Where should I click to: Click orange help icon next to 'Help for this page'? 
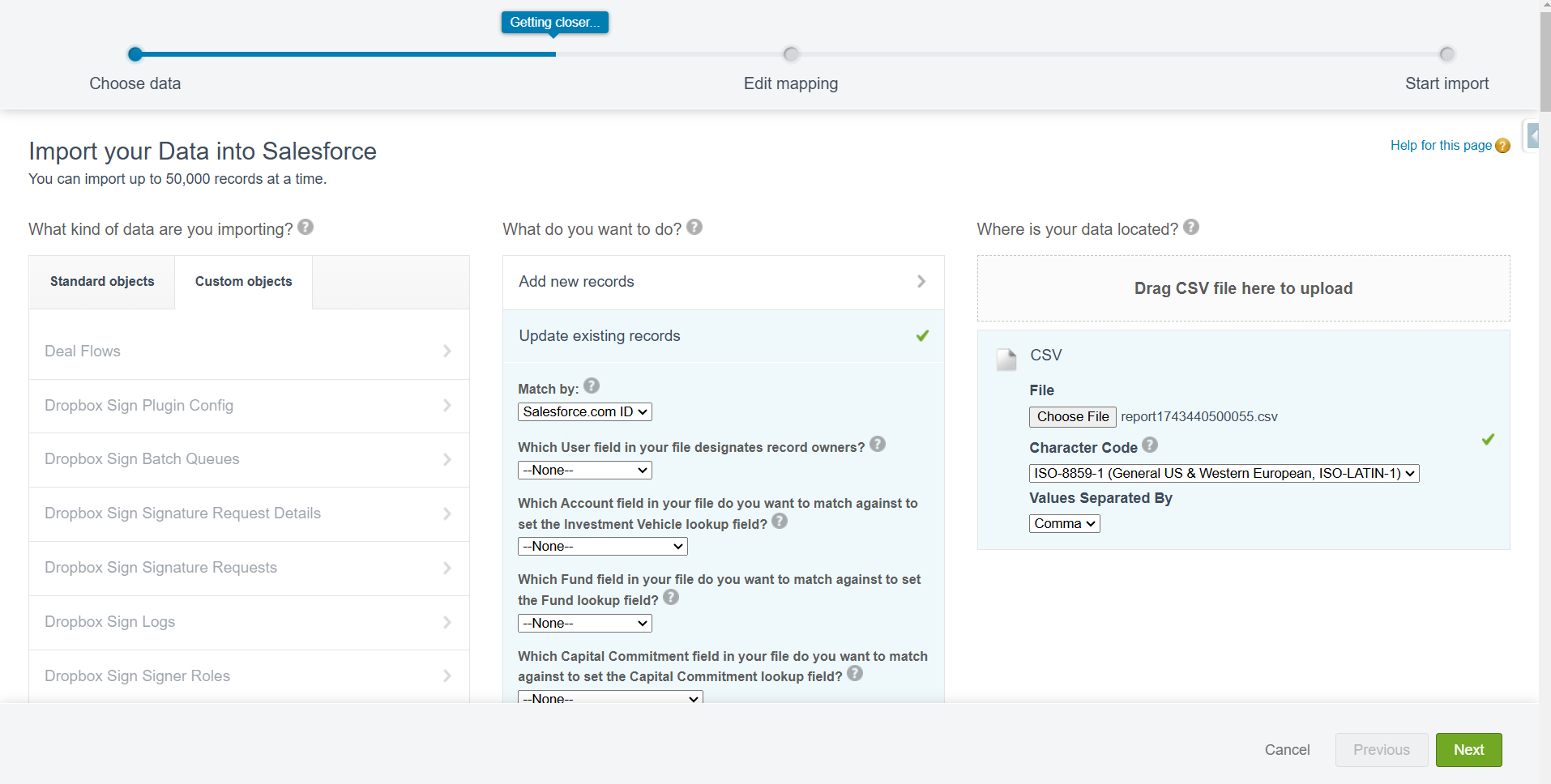[1502, 146]
